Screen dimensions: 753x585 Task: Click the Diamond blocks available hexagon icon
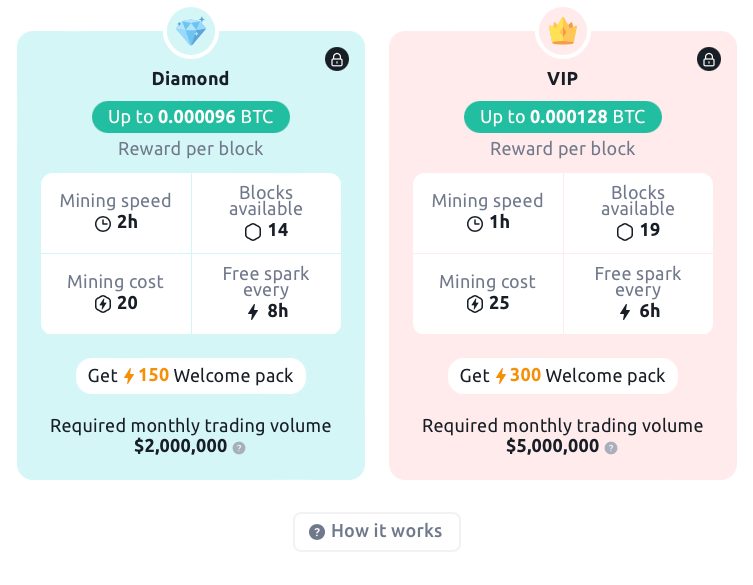[x=253, y=231]
